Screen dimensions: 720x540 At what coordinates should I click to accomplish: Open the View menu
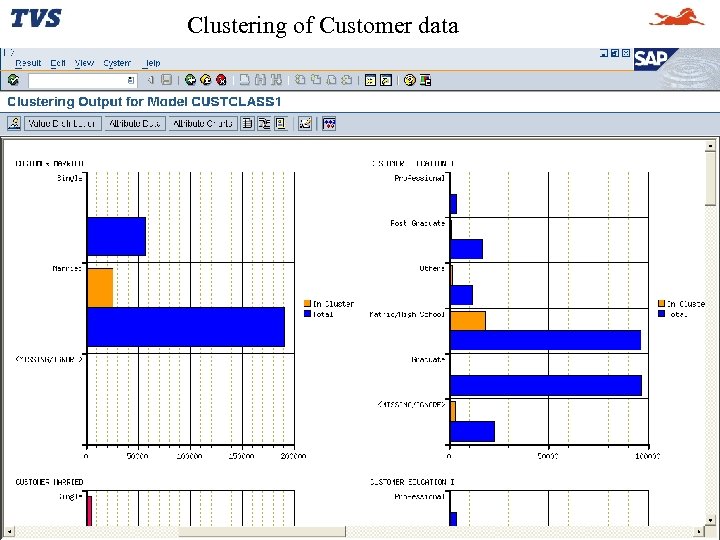84,63
